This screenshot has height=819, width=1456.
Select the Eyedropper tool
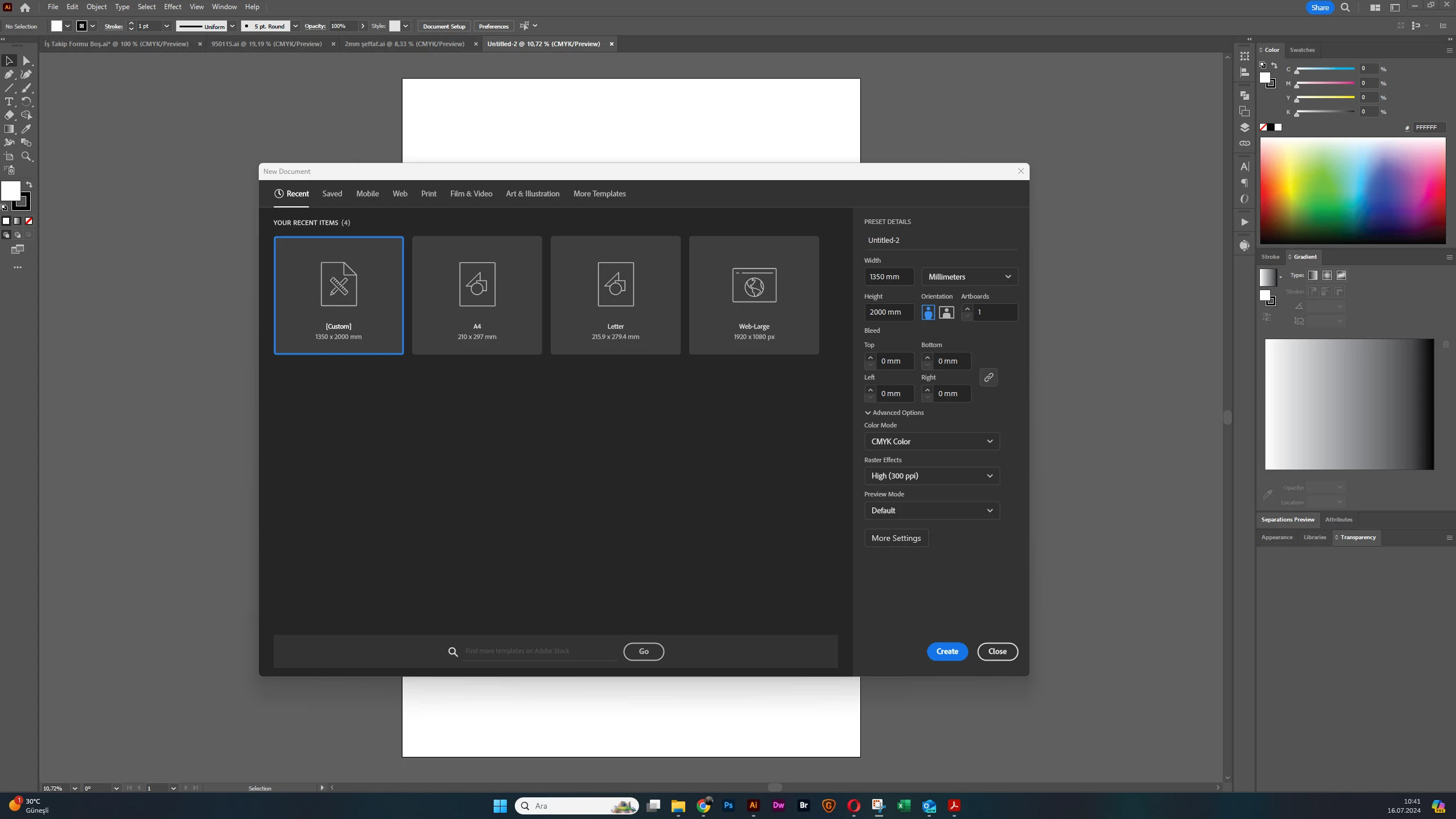(26, 129)
